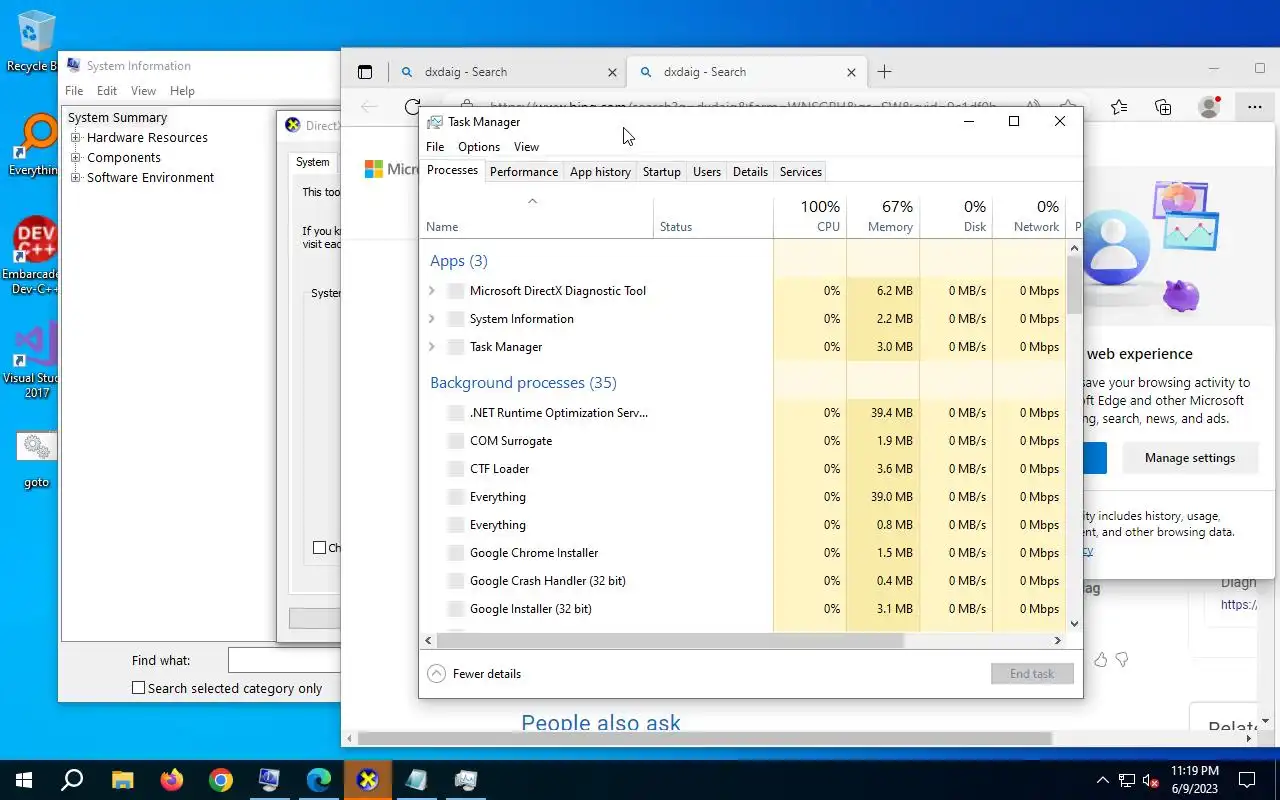The image size is (1280, 800).
Task: Click the End task button
Action: pyautogui.click(x=1032, y=674)
